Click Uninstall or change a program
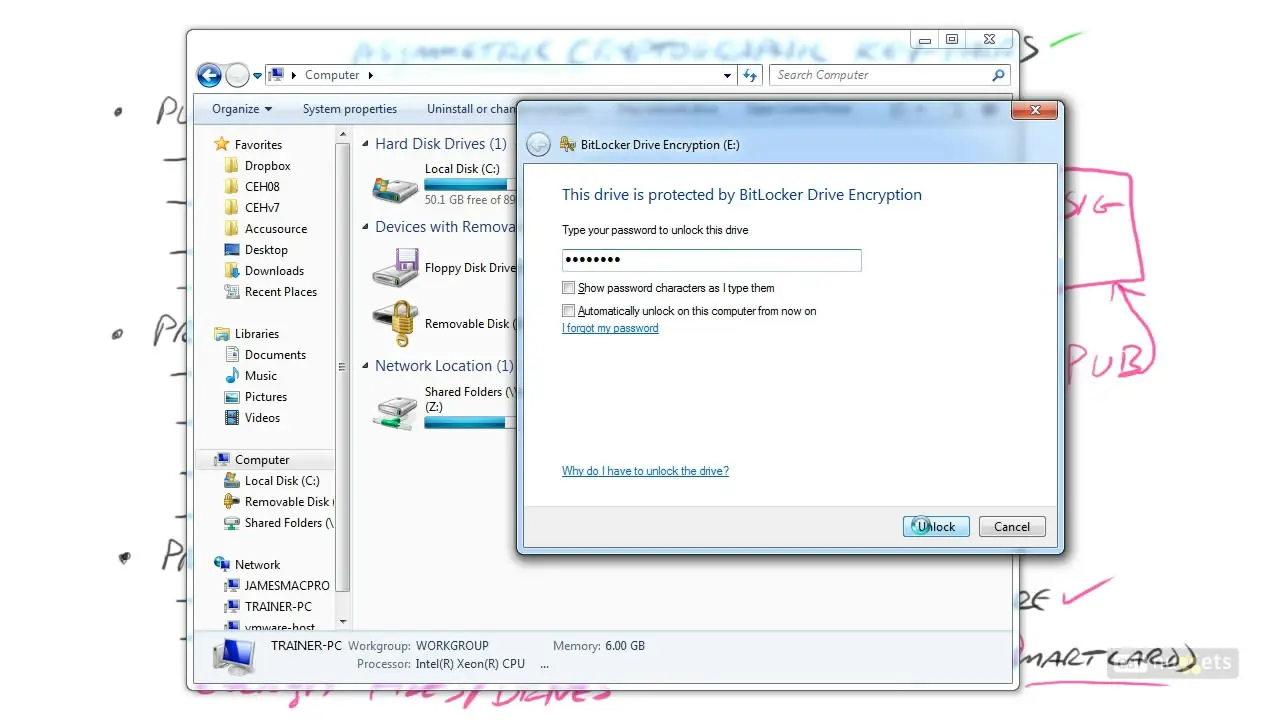Viewport: 1280px width, 720px height. click(471, 109)
